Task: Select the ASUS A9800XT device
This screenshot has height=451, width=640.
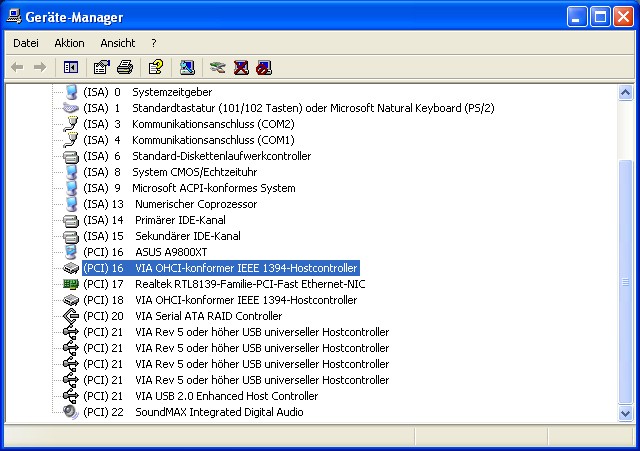Action: click(145, 252)
